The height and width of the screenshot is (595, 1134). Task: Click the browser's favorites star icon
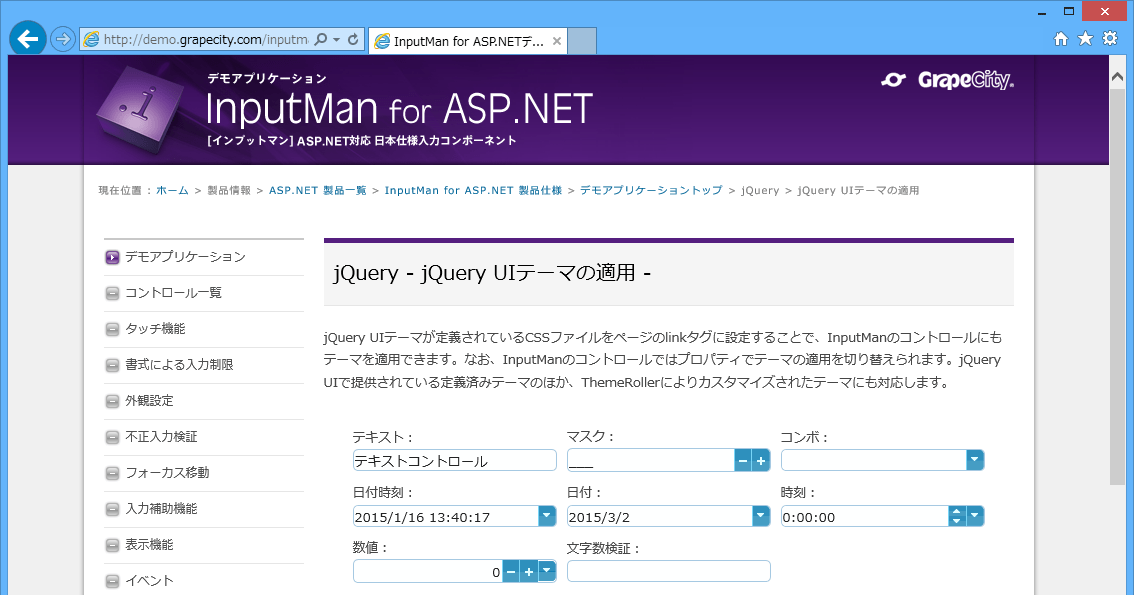[x=1085, y=38]
